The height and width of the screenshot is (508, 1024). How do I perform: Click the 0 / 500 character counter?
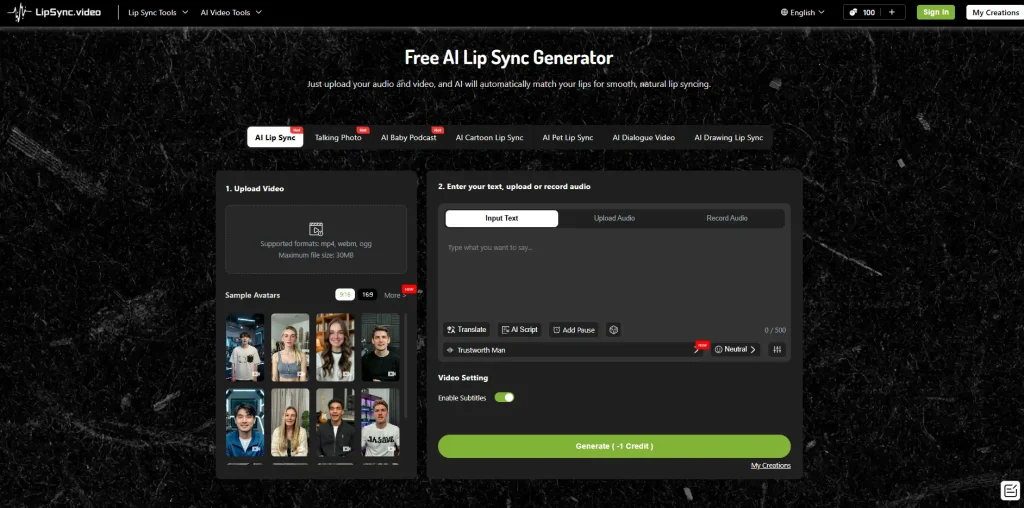point(775,330)
